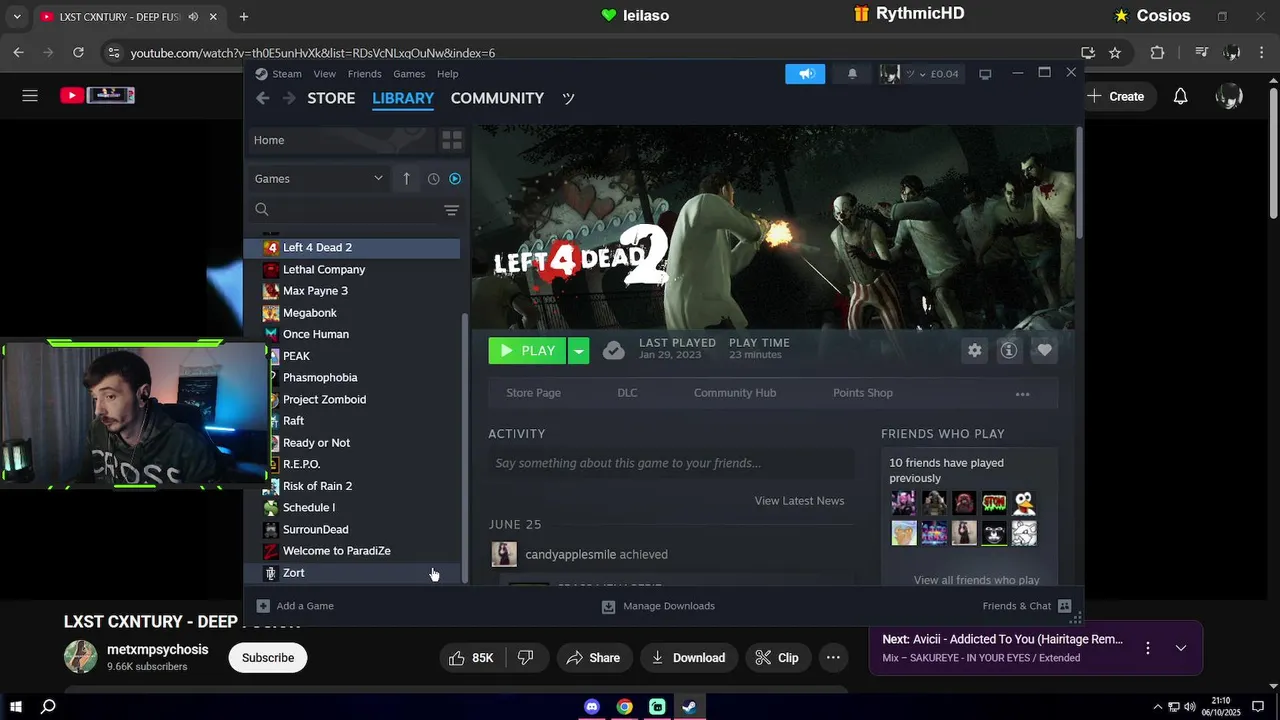This screenshot has width=1280, height=720.
Task: Click YouTube Download button
Action: coord(688,658)
